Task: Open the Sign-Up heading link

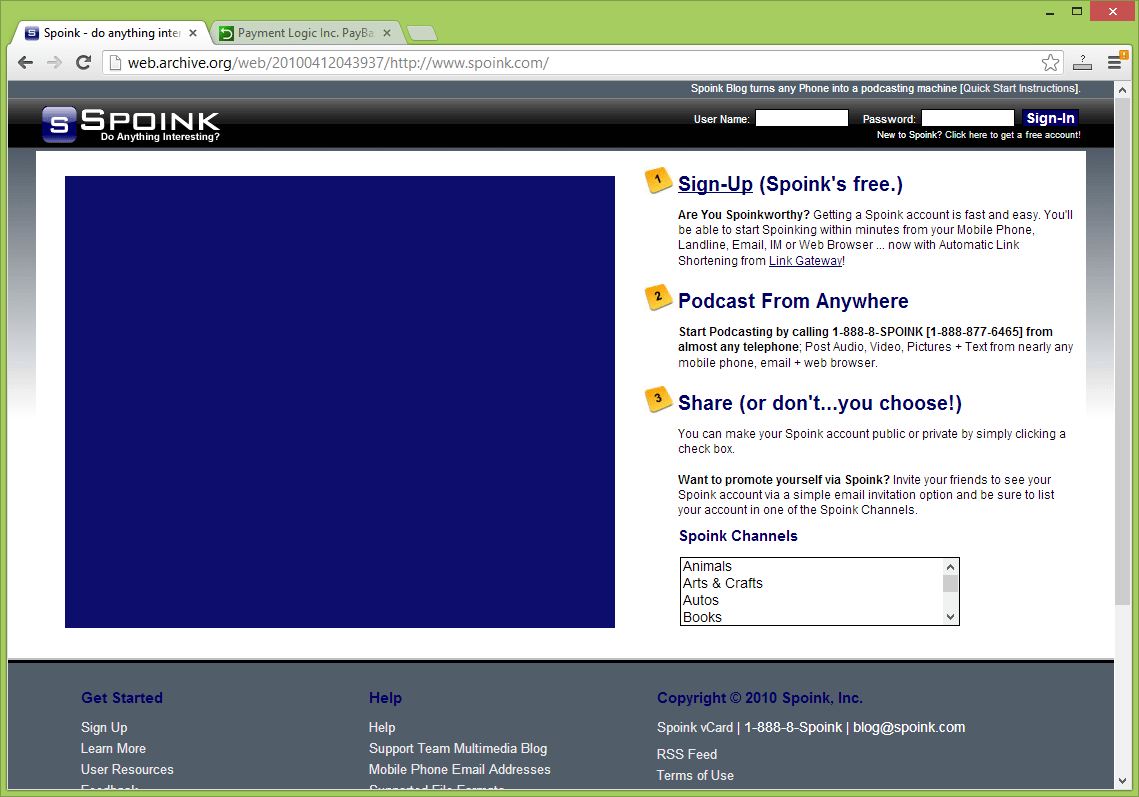Action: 716,185
